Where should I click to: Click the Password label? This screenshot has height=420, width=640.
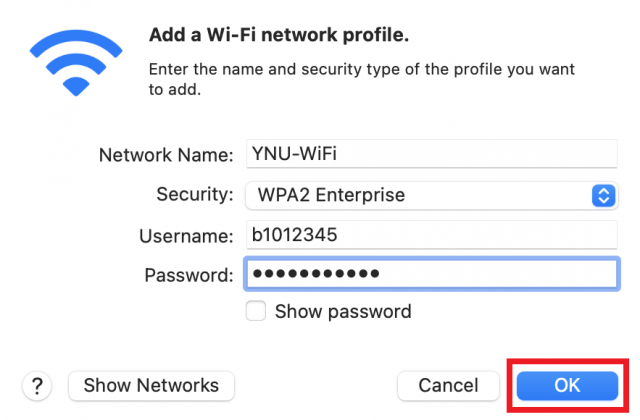[189, 275]
